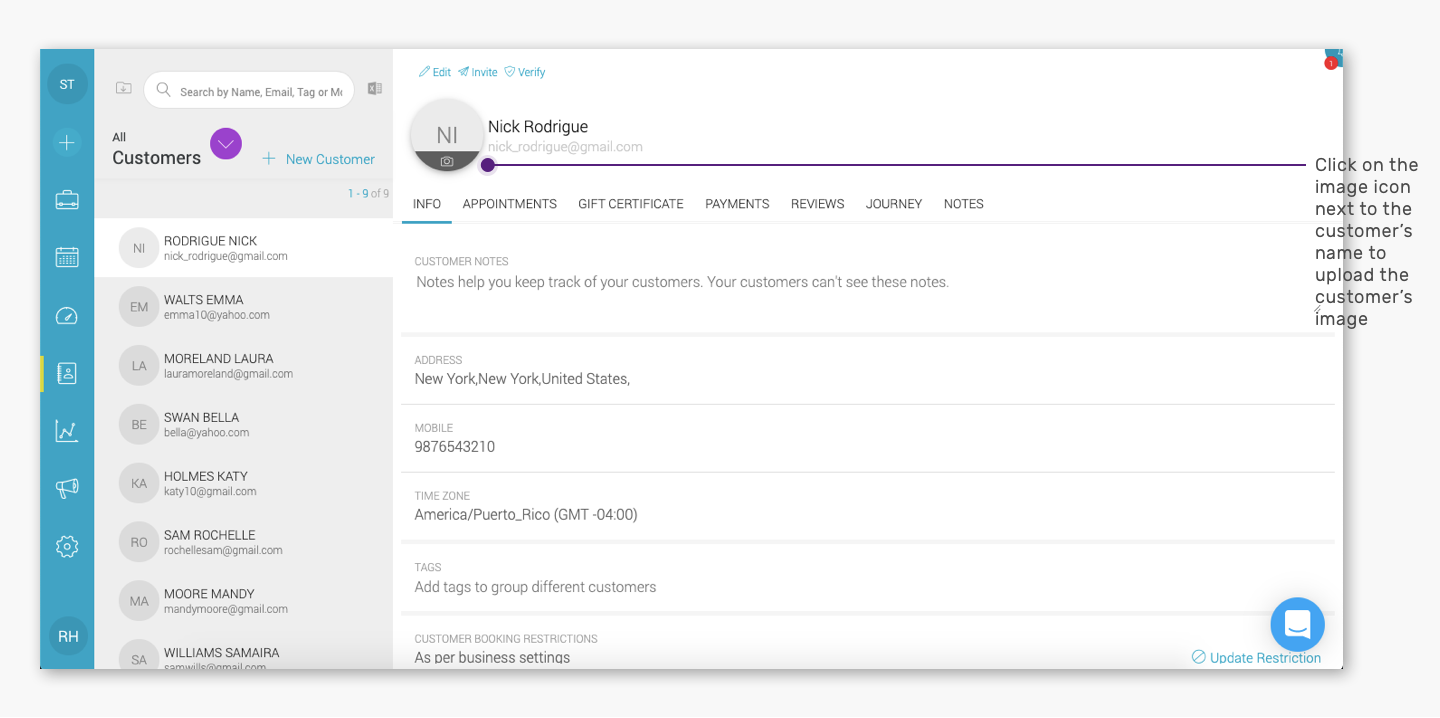Open the settings gear icon in sidebar
The image size is (1440, 718).
tap(67, 546)
